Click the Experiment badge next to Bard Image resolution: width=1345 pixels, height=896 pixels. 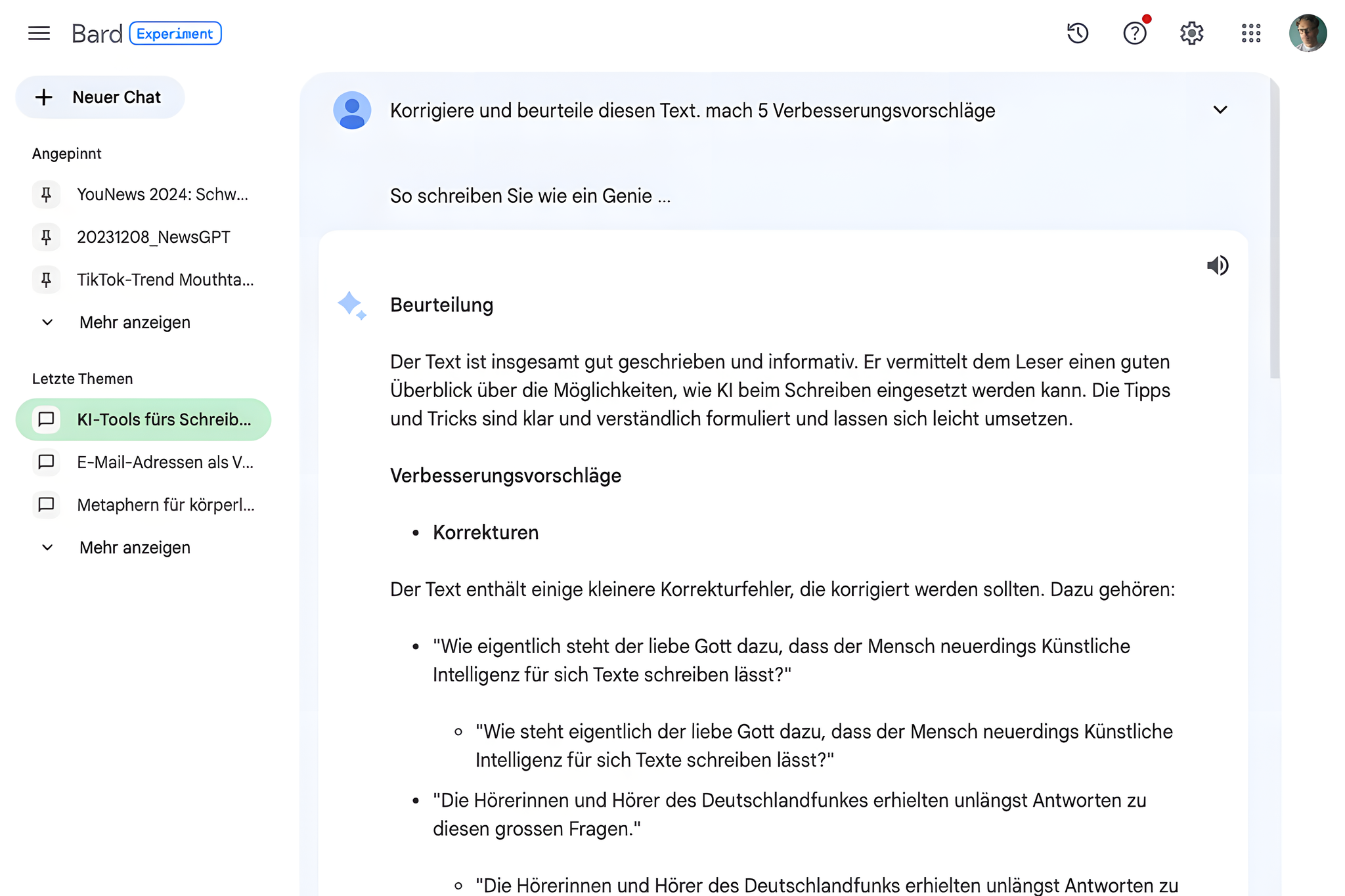pyautogui.click(x=175, y=33)
